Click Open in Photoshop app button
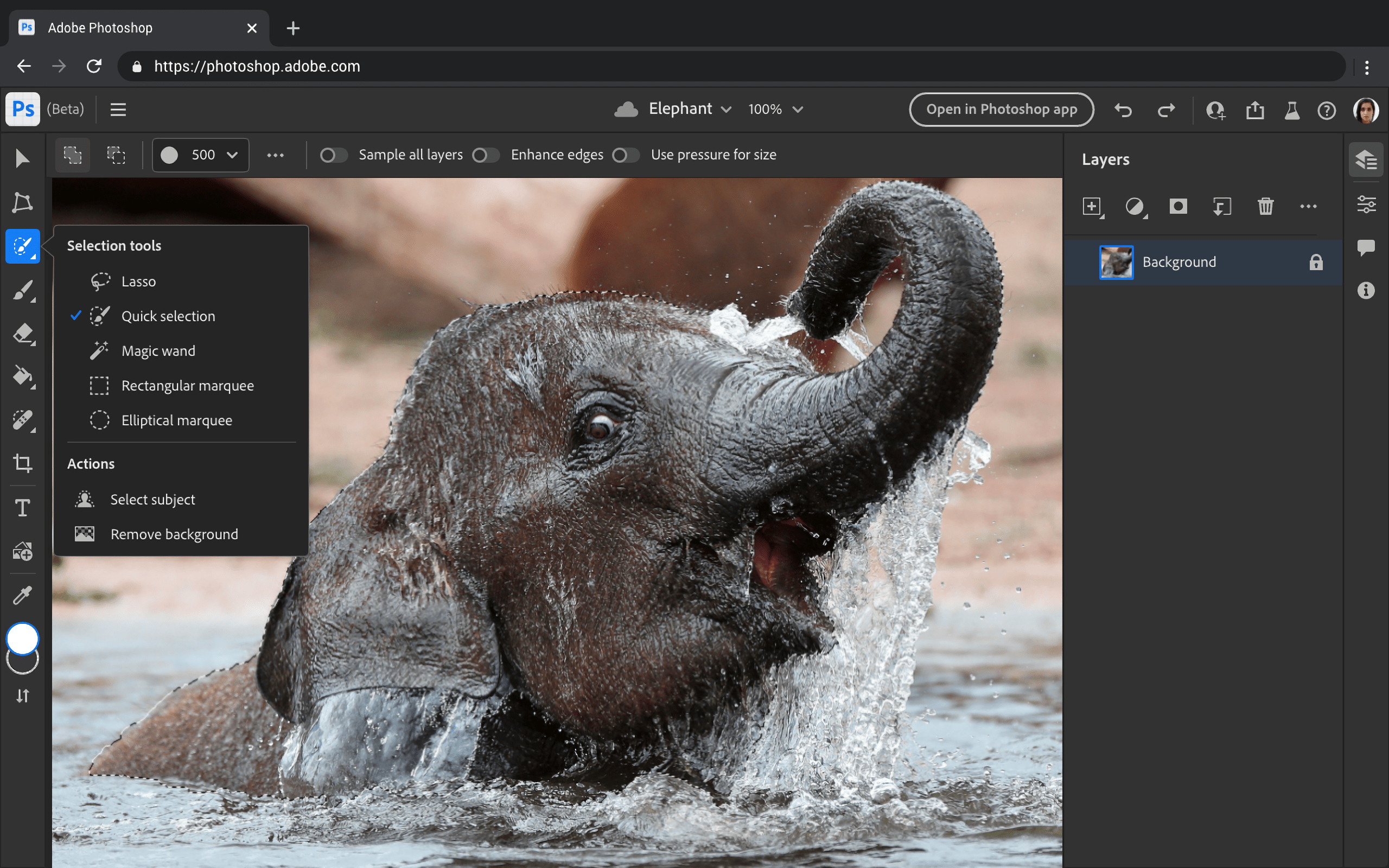 pyautogui.click(x=1001, y=109)
